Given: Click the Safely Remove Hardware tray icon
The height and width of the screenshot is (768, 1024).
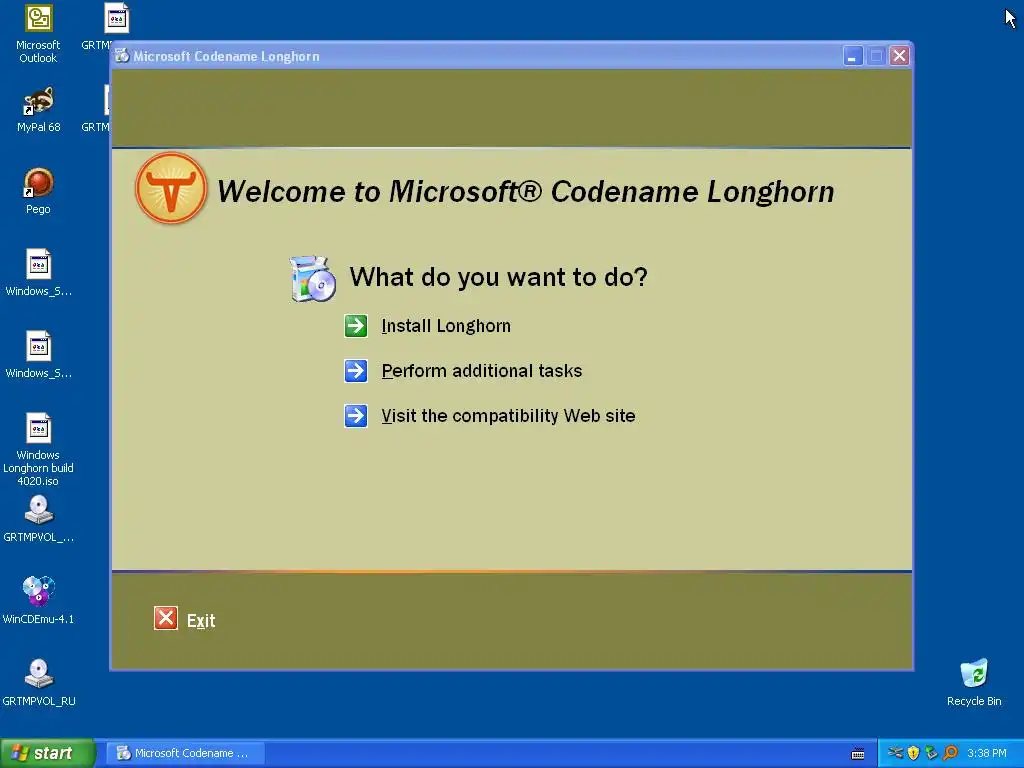Looking at the screenshot, I should [895, 753].
